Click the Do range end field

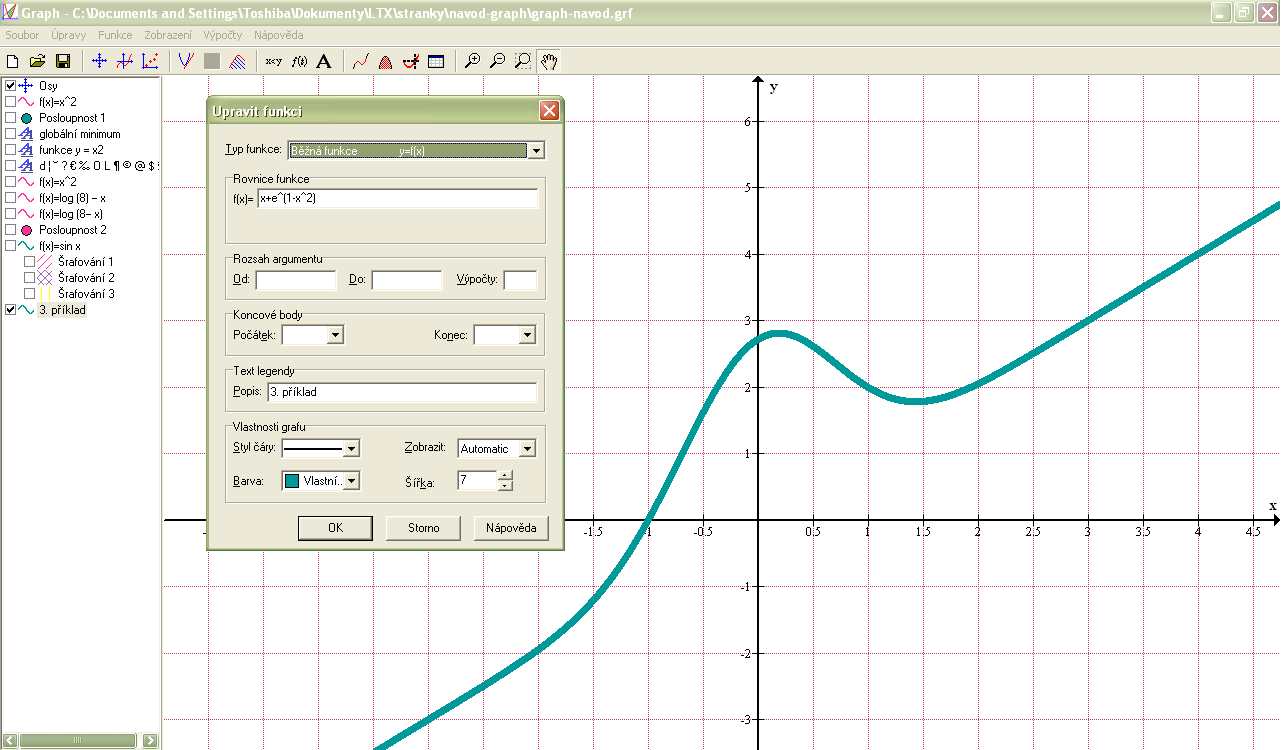click(407, 280)
